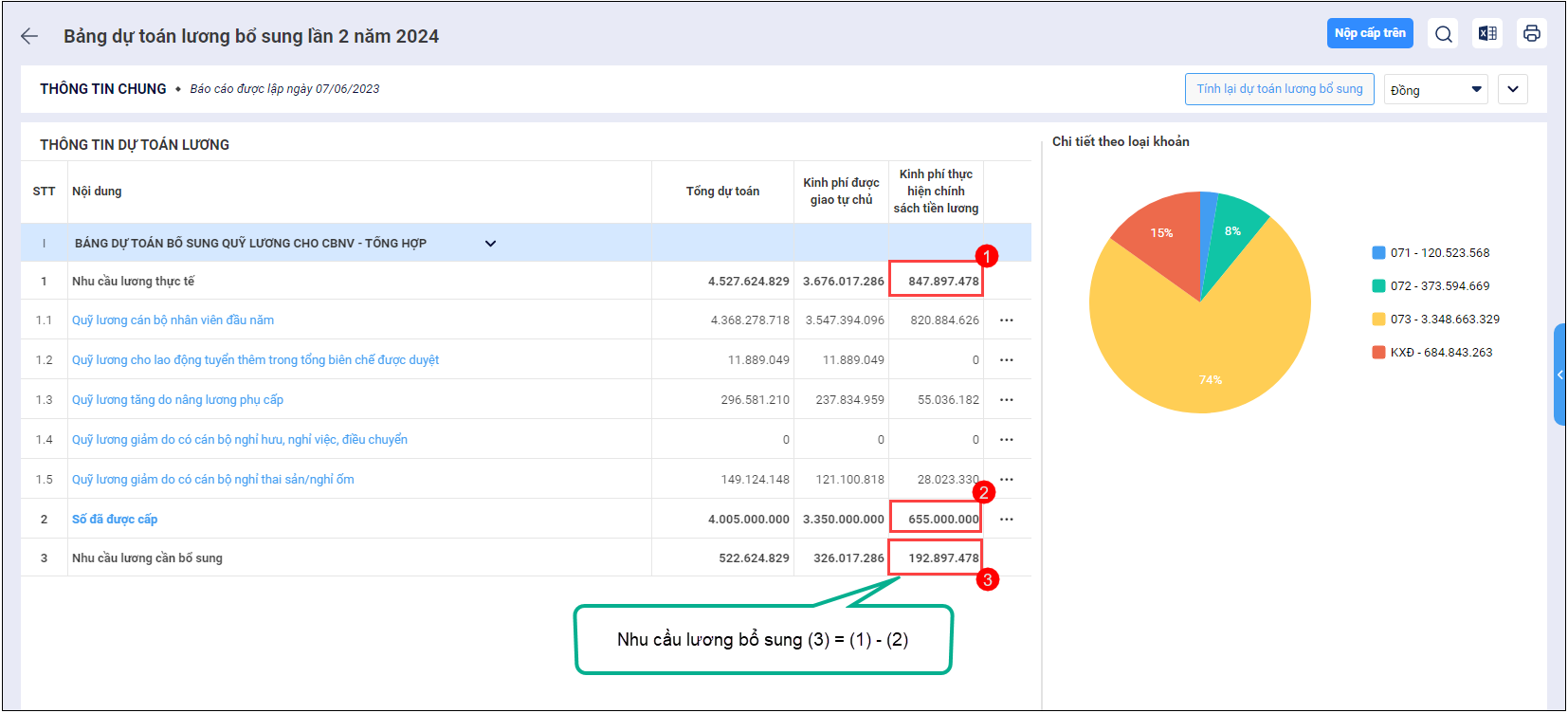Click the total 4.527.624.829
Screen dimensions: 1568x713
748,282
